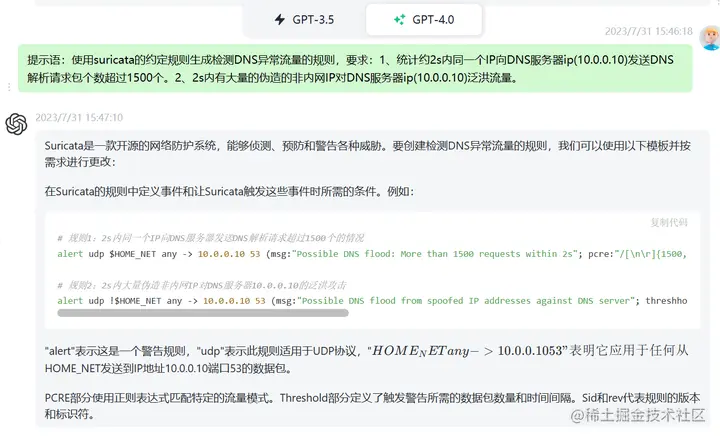This screenshot has width=720, height=438.
Task: Select the green prompt message bubble
Action: pos(355,68)
